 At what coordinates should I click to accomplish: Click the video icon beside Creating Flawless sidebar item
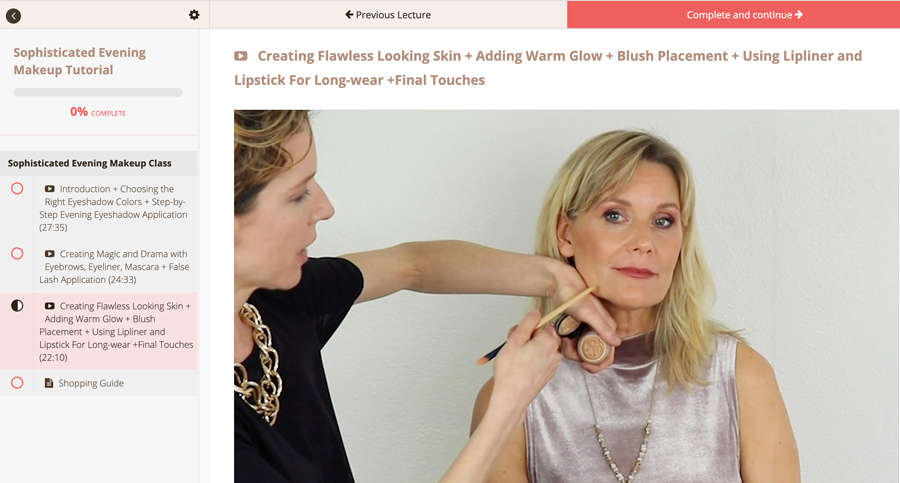coord(50,306)
